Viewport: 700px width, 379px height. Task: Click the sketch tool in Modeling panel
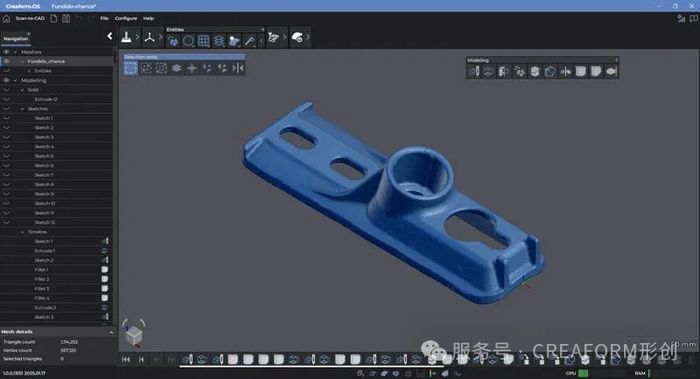click(x=474, y=71)
